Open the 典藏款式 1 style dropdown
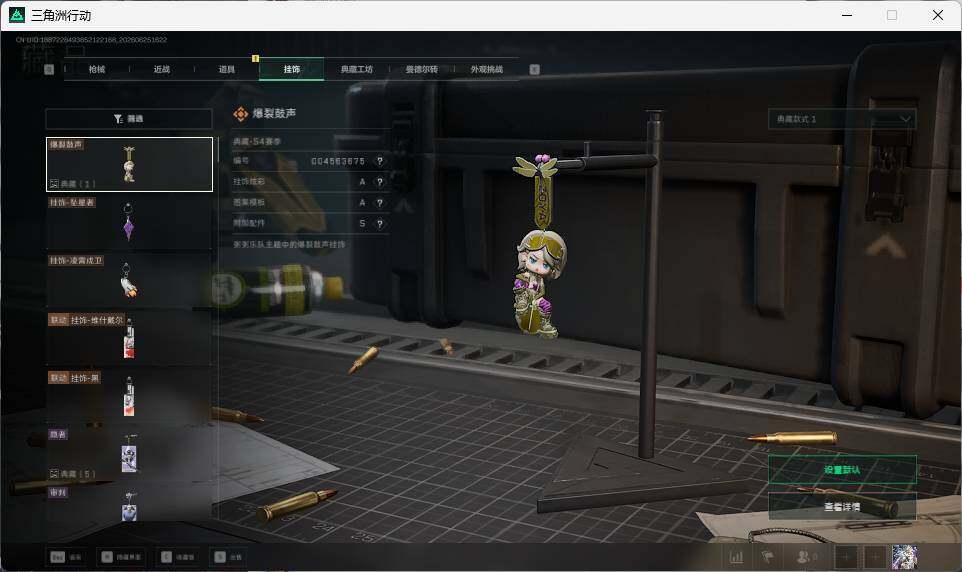962x572 pixels. click(842, 119)
